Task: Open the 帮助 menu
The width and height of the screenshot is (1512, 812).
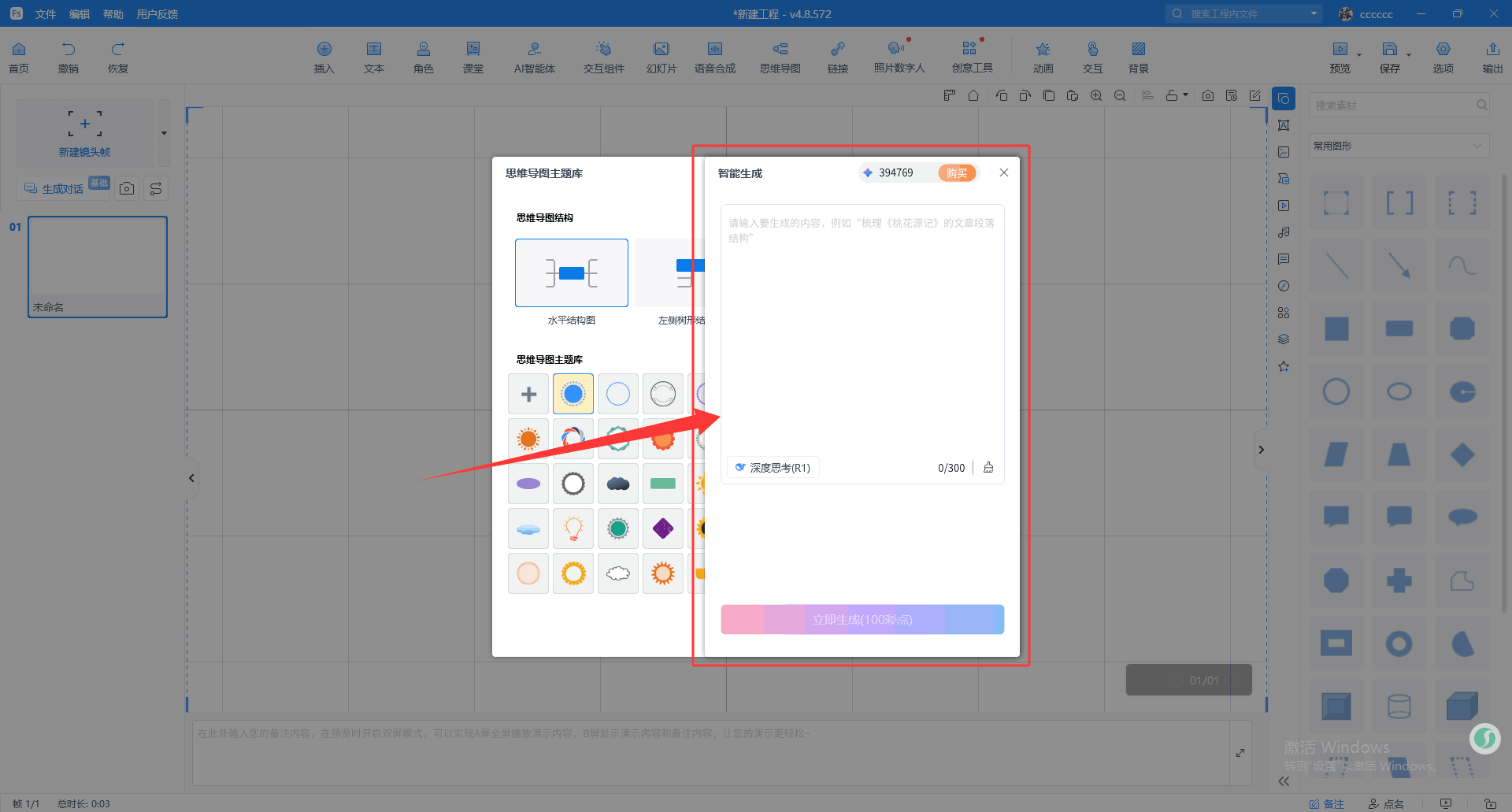Action: click(113, 14)
